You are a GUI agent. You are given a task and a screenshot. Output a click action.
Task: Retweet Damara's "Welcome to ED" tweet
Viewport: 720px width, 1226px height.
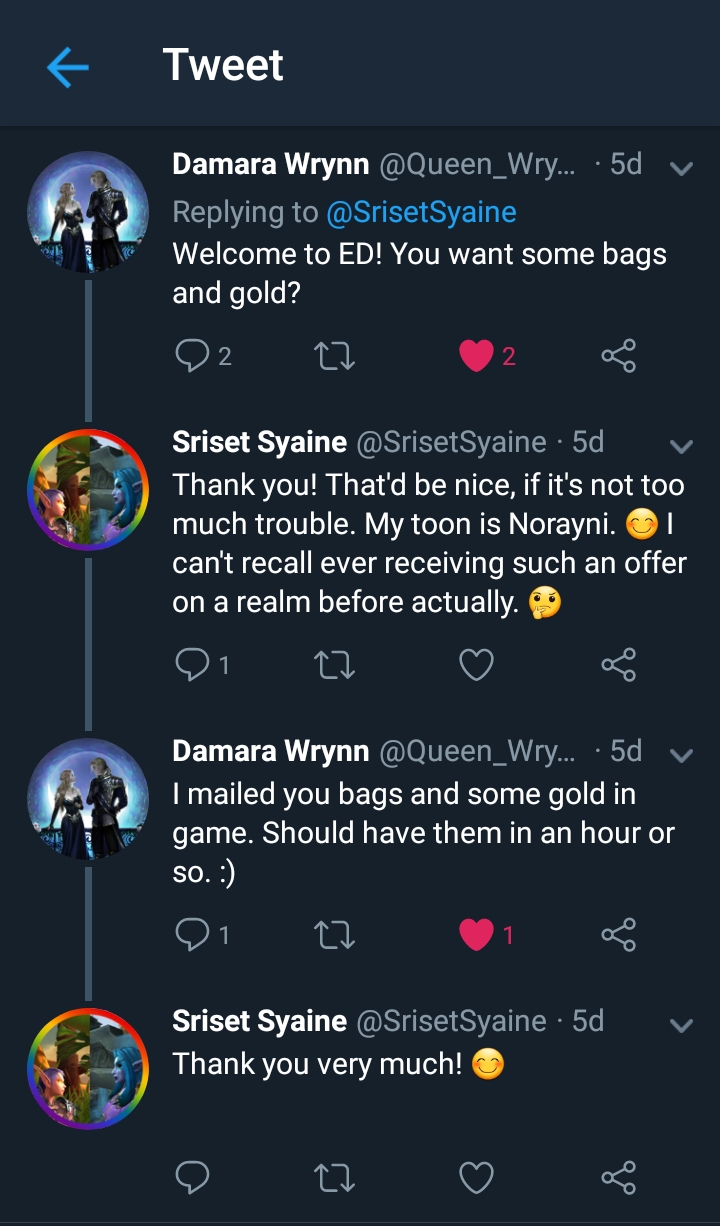(334, 356)
